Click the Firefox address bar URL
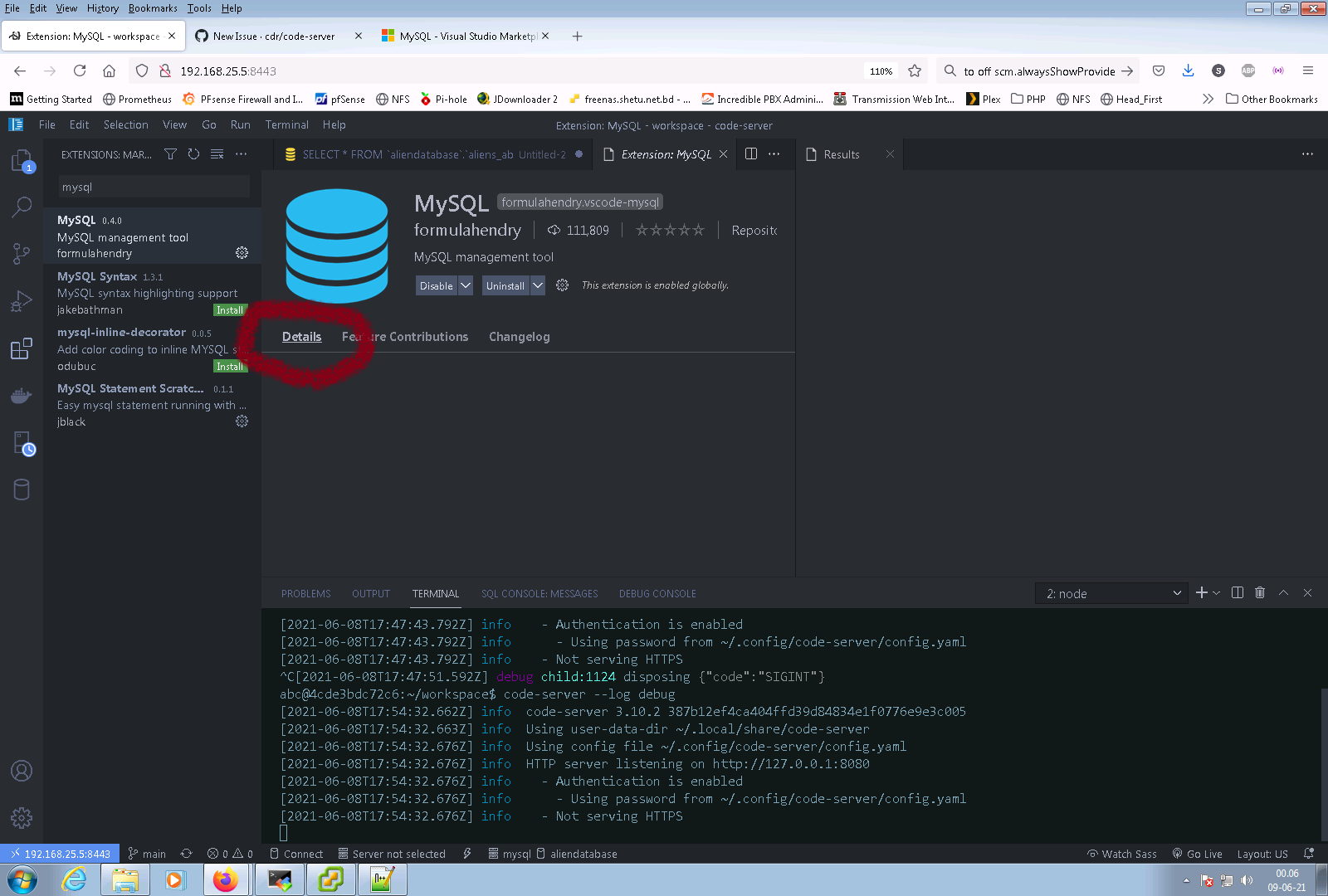Screen dimensions: 1328x896 coord(228,71)
